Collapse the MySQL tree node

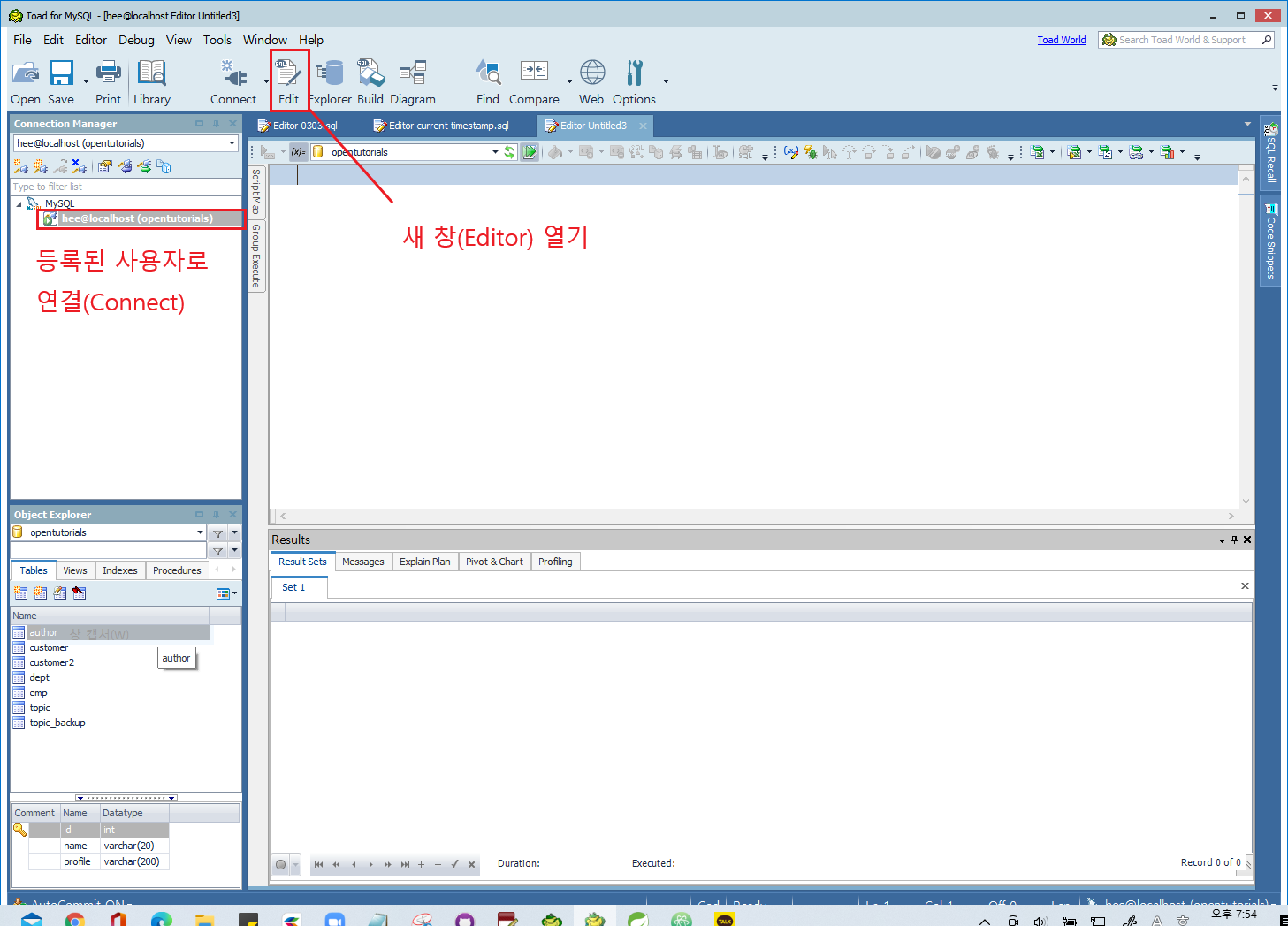(19, 203)
